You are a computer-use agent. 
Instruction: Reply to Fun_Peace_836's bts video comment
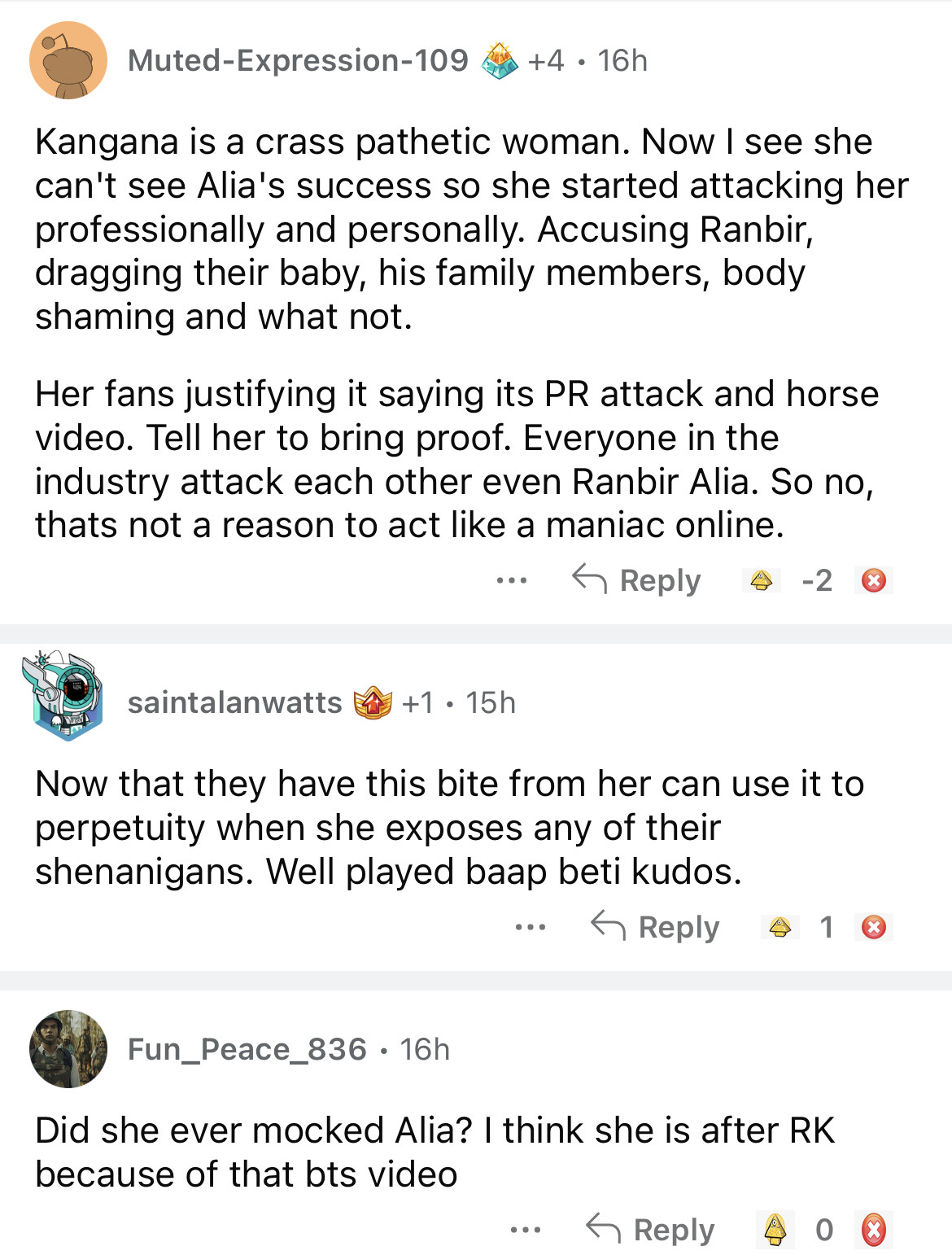[650, 1229]
